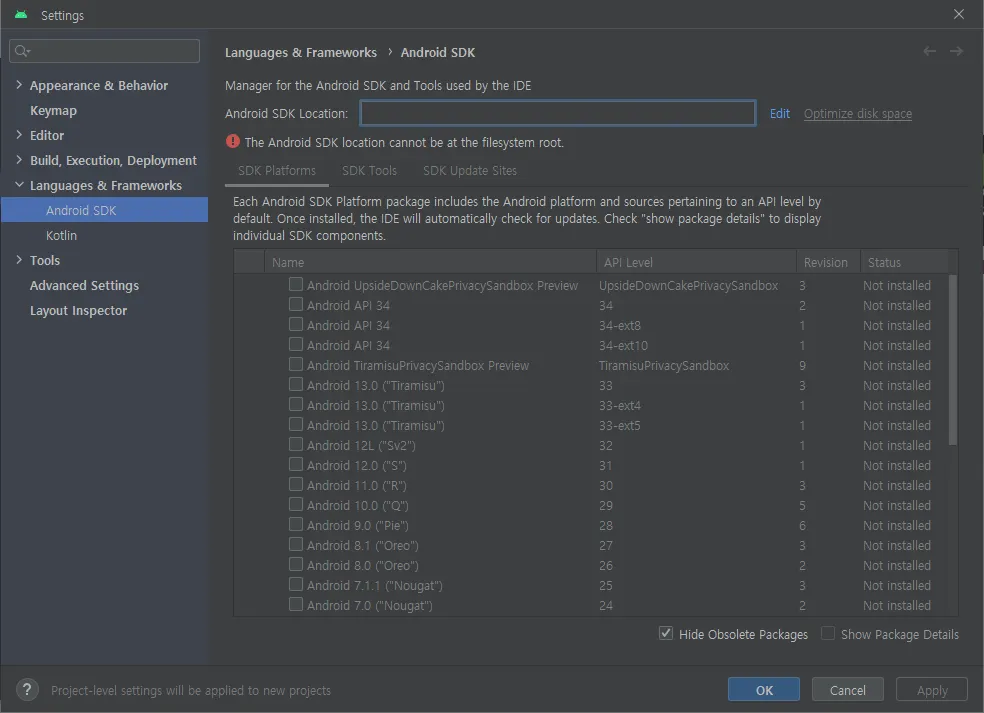Collapse Languages & Frameworks section

(19, 185)
